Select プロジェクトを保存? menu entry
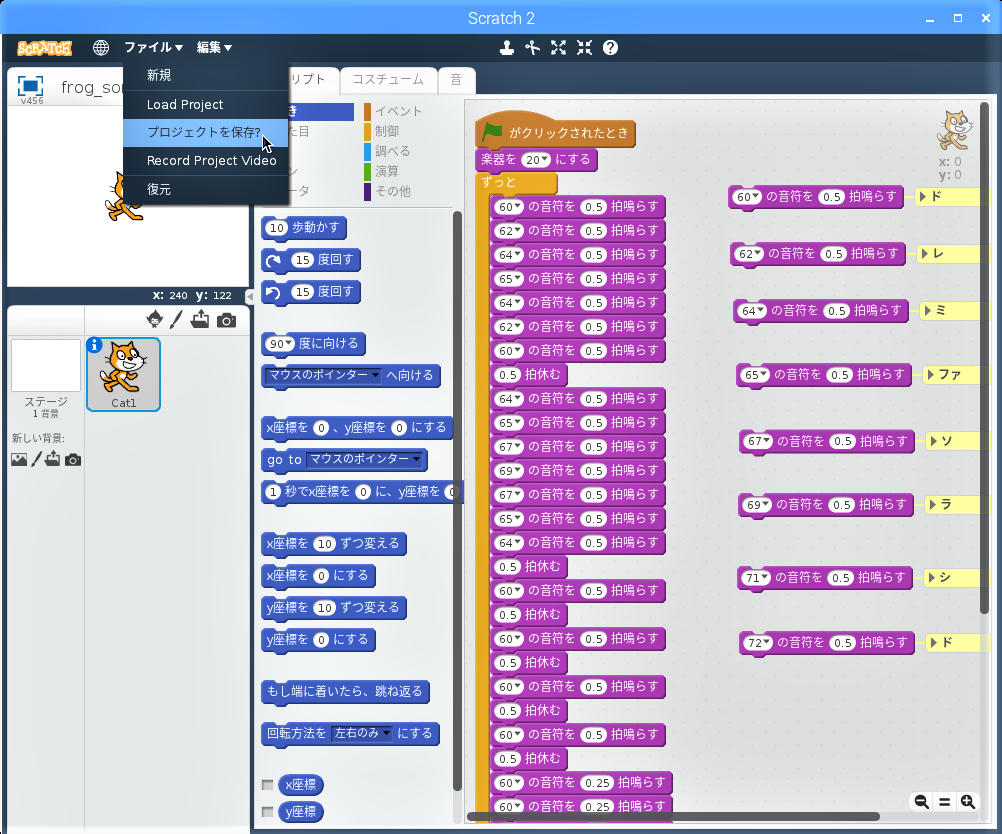This screenshot has height=834, width=1002. tap(206, 132)
